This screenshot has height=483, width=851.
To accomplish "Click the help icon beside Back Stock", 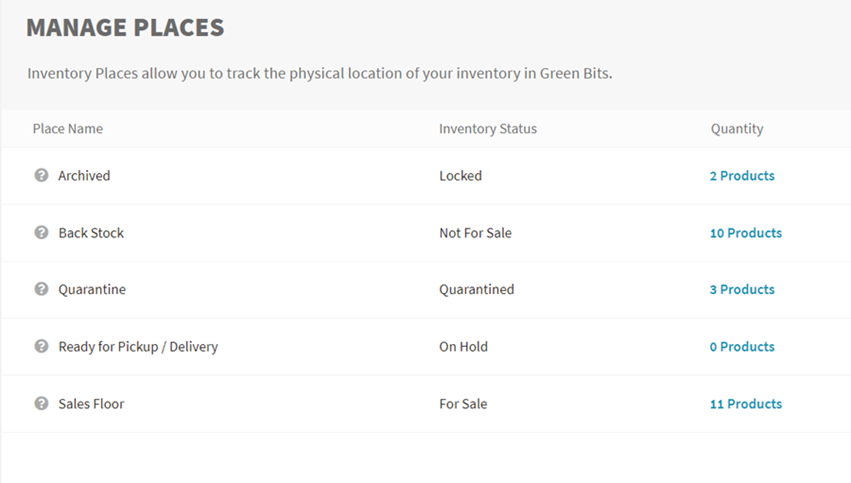I will [x=41, y=232].
